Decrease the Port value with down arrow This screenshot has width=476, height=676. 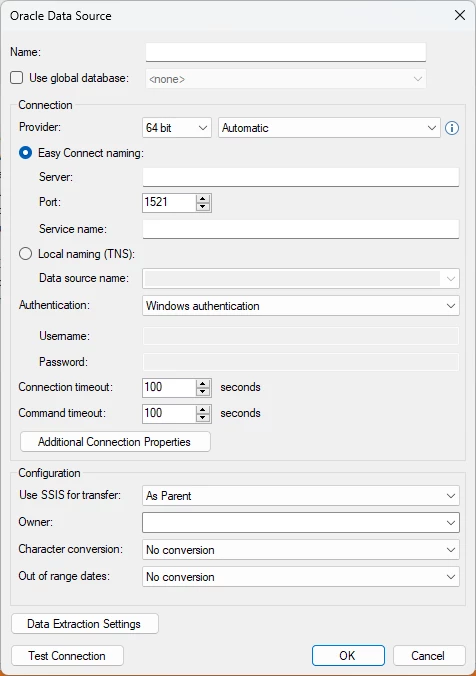[x=203, y=207]
